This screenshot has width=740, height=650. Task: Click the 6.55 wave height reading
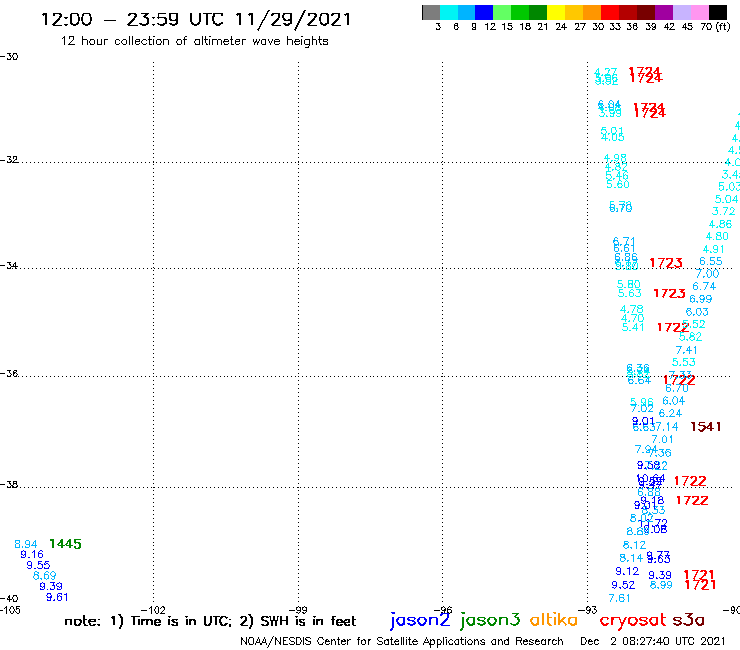click(x=711, y=261)
